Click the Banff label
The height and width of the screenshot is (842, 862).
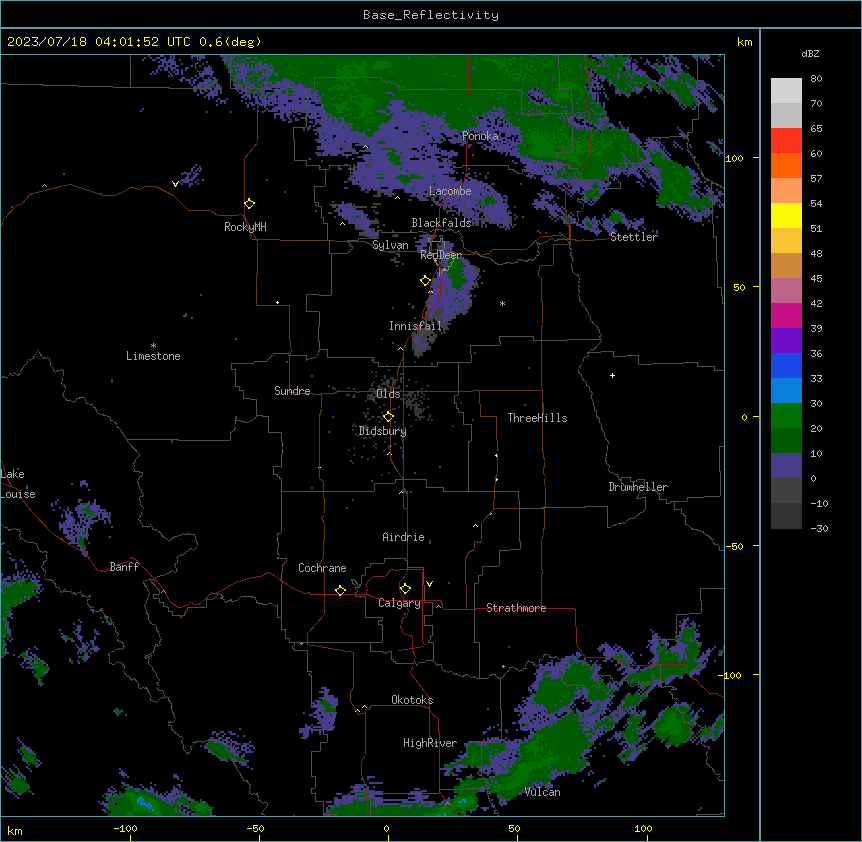(124, 567)
